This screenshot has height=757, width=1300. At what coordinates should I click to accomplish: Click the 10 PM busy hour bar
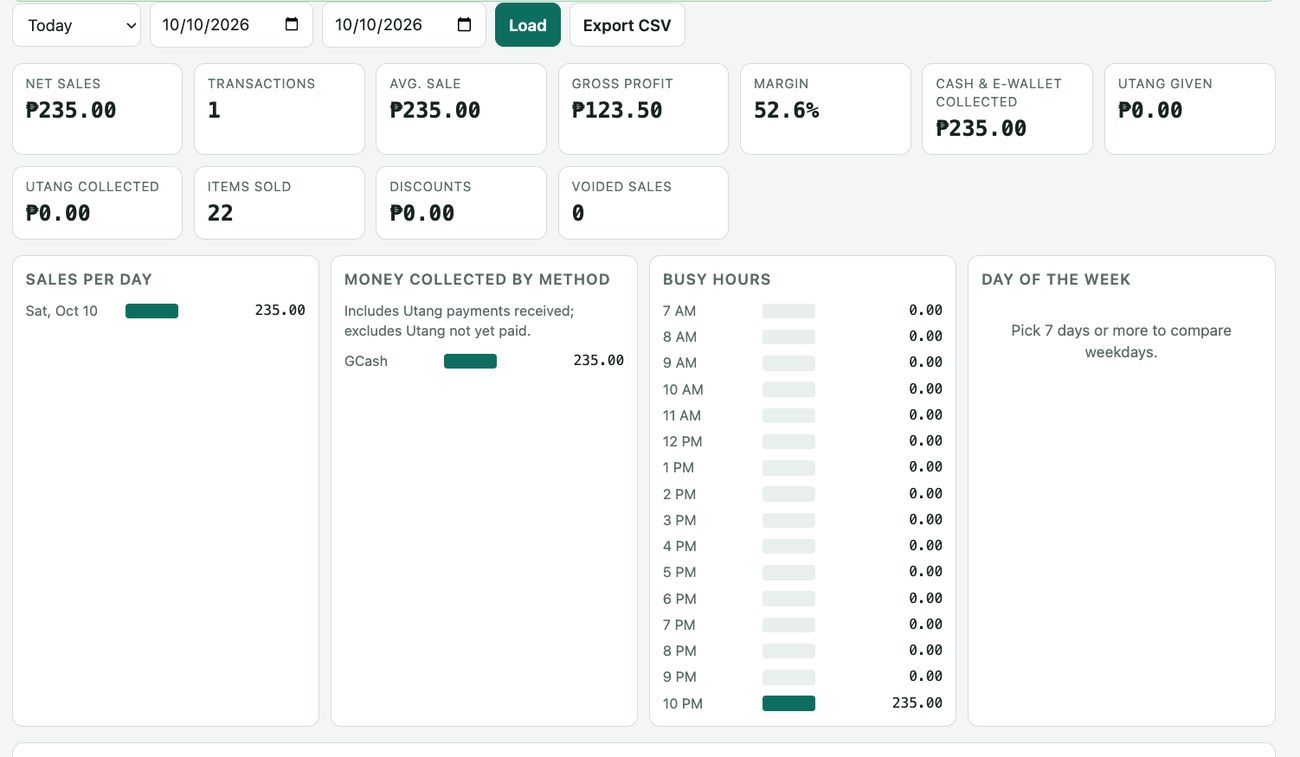(x=789, y=703)
